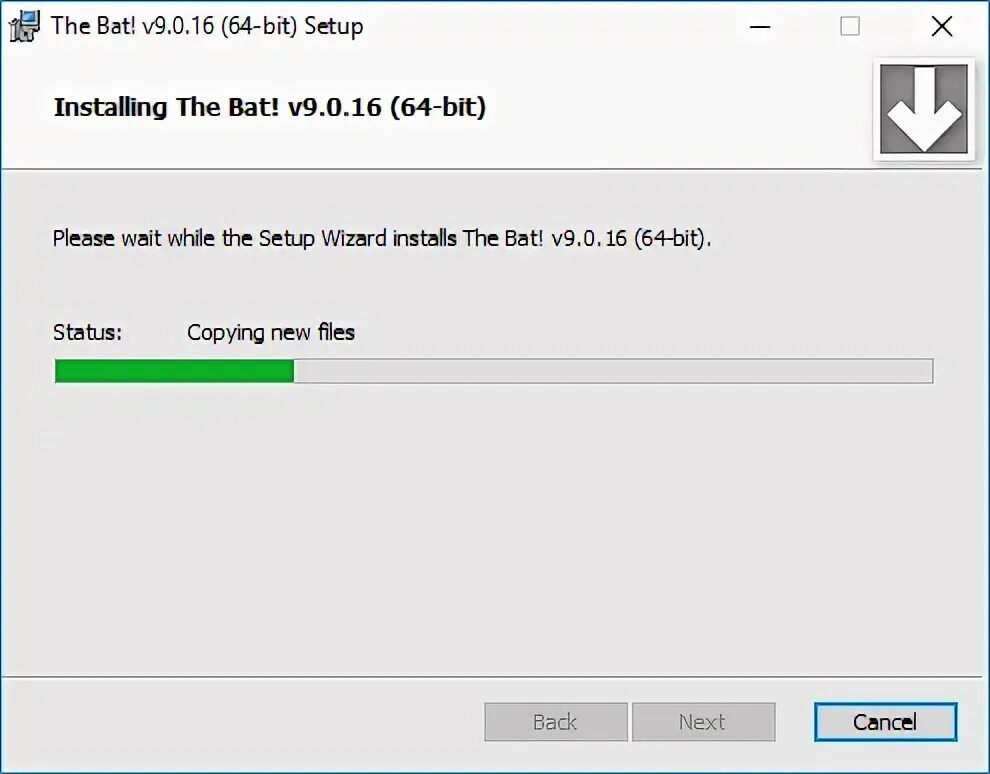
Task: Click the 'Copying new files' status text
Action: coord(271,333)
